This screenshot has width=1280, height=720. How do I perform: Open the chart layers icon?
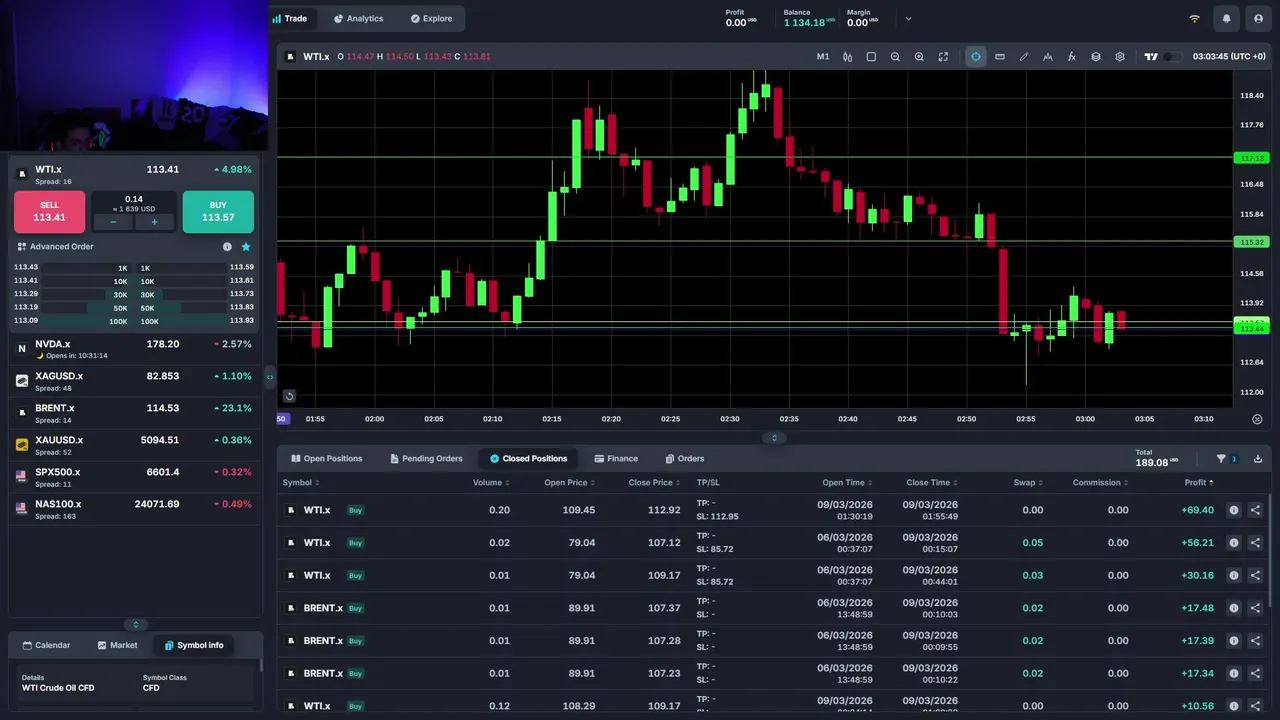pyautogui.click(x=1096, y=57)
